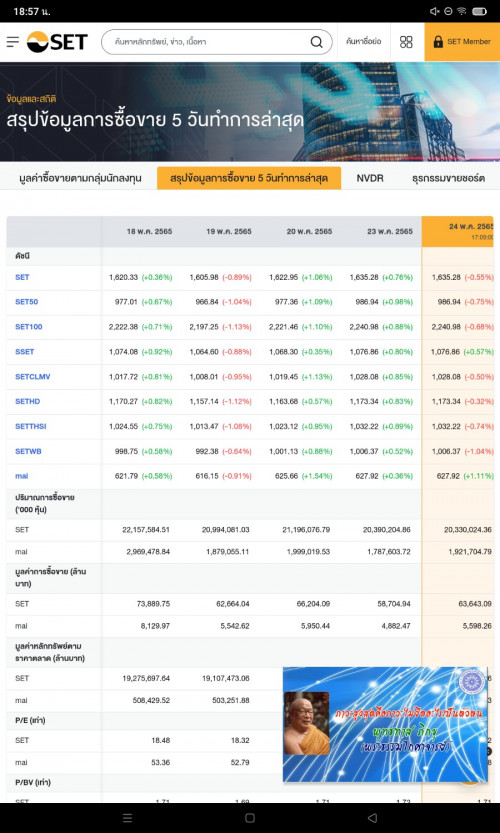Open the mai index link
500x833 pixels.
click(21, 476)
